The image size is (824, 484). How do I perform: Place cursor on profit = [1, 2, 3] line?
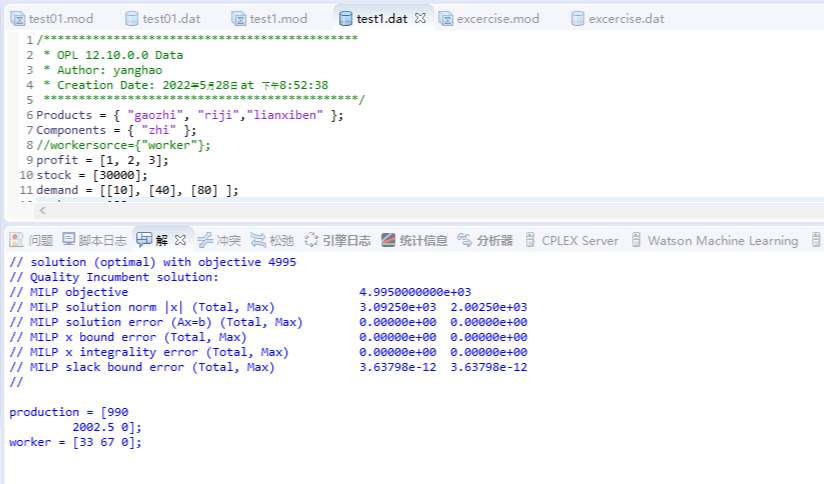tap(102, 160)
